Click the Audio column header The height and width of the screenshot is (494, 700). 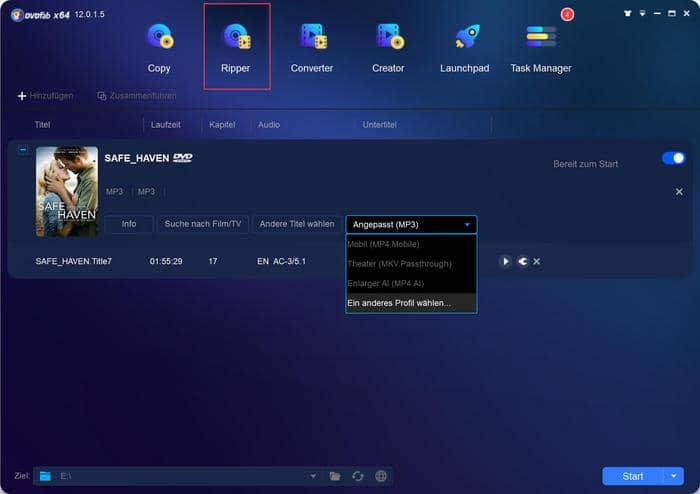[x=269, y=125]
